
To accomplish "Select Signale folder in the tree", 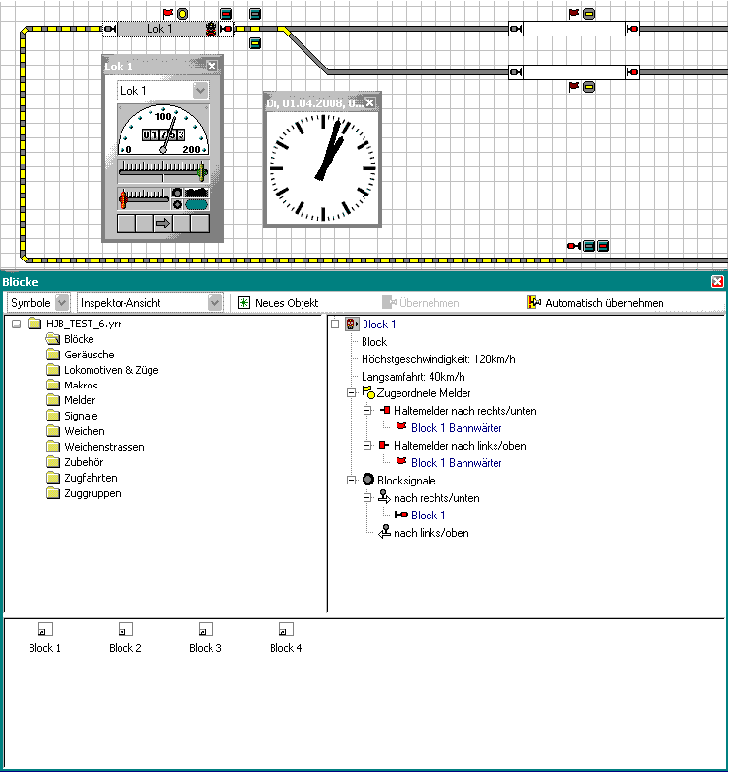I will point(80,416).
